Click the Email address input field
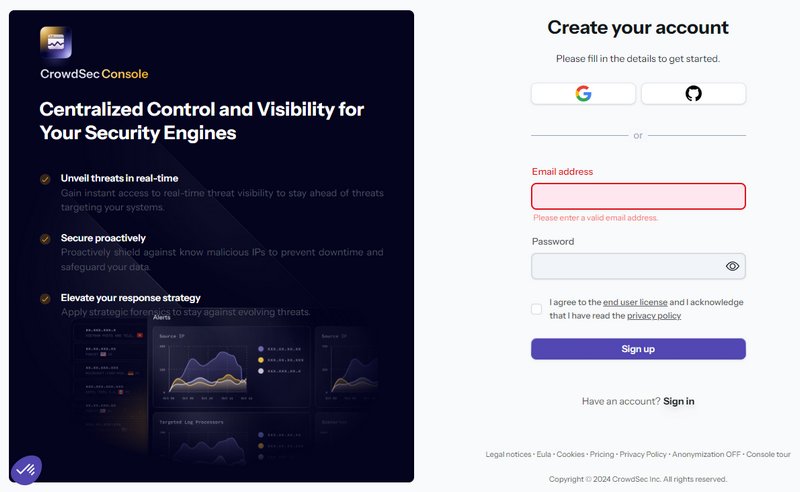This screenshot has width=800, height=492. coord(638,196)
